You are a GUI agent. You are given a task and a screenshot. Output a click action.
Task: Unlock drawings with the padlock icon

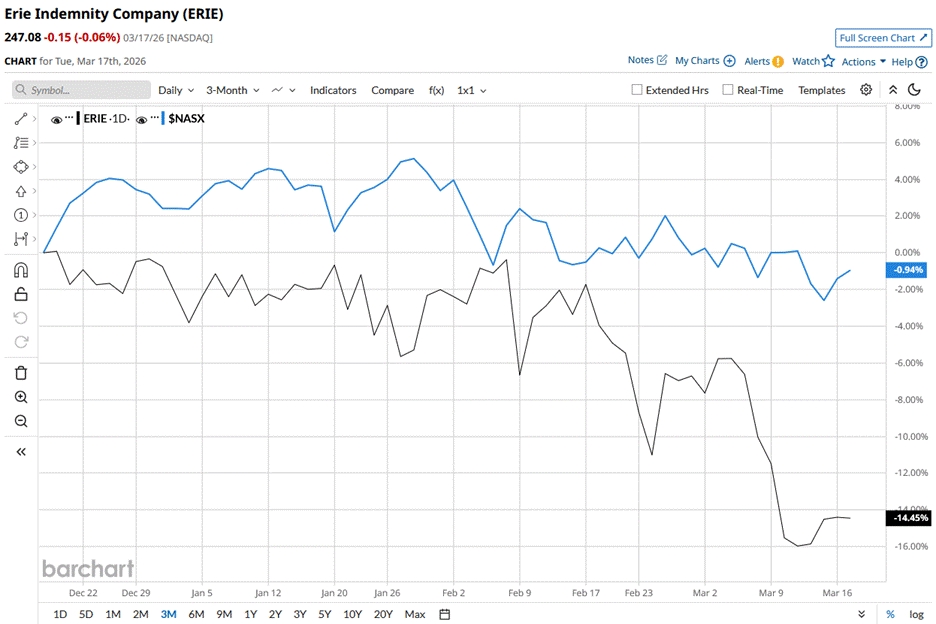pyautogui.click(x=20, y=294)
